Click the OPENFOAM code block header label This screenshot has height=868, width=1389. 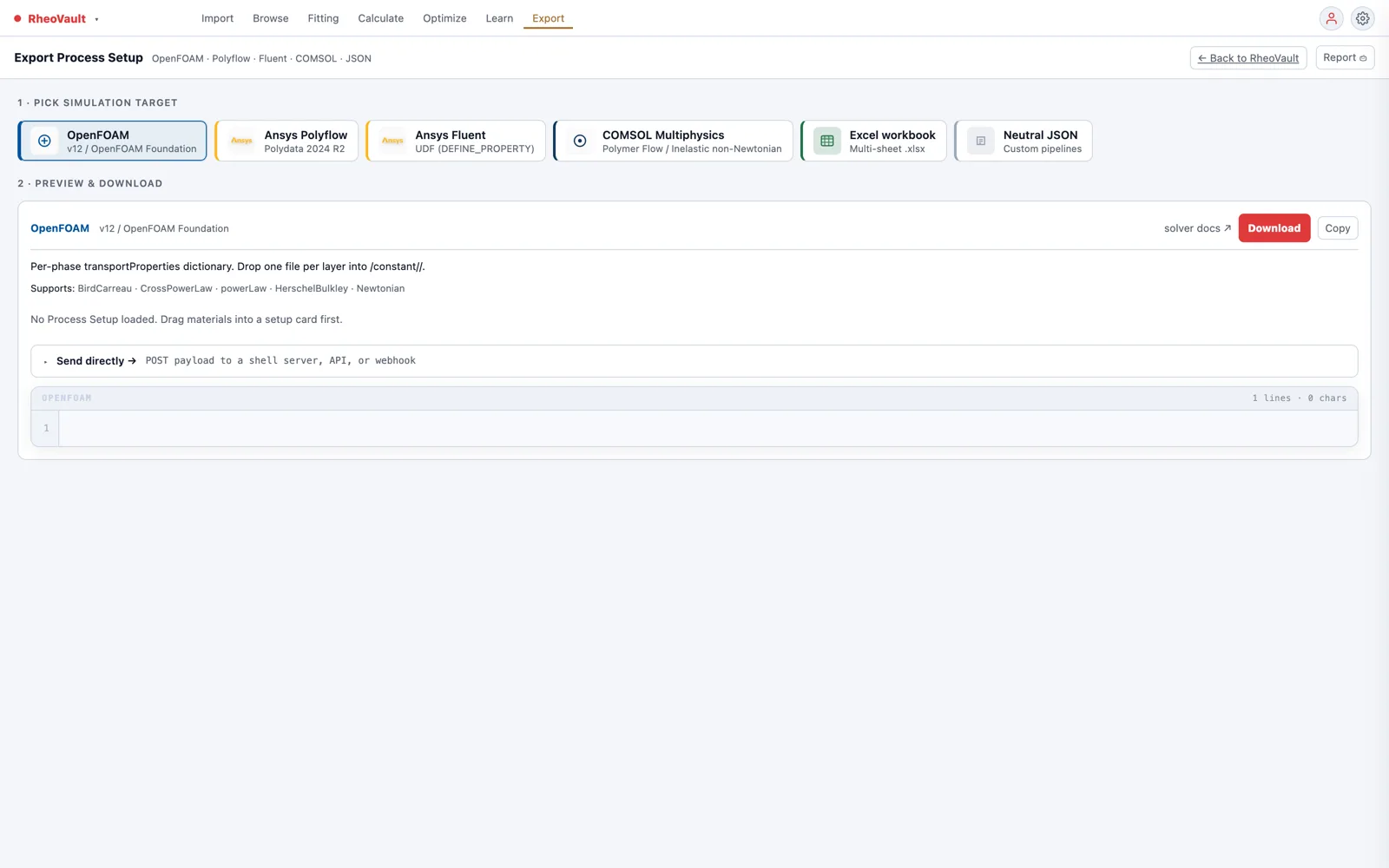[67, 398]
